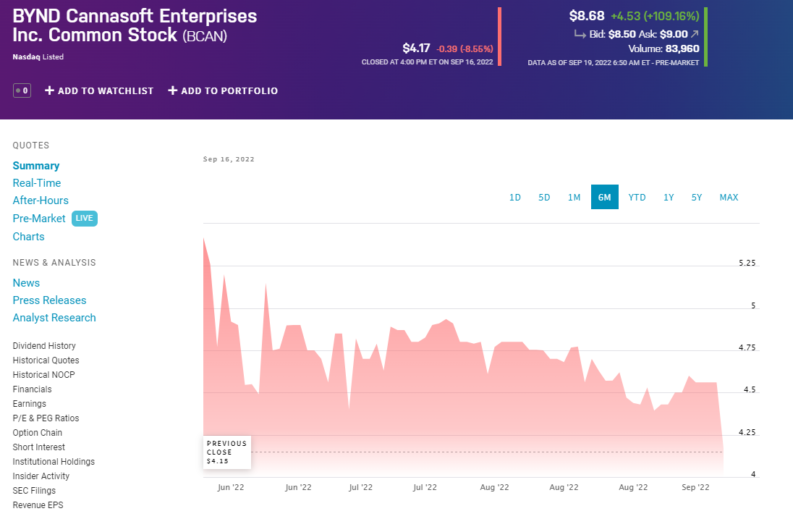The height and width of the screenshot is (519, 793).
Task: View Press Releases
Action: pyautogui.click(x=50, y=300)
